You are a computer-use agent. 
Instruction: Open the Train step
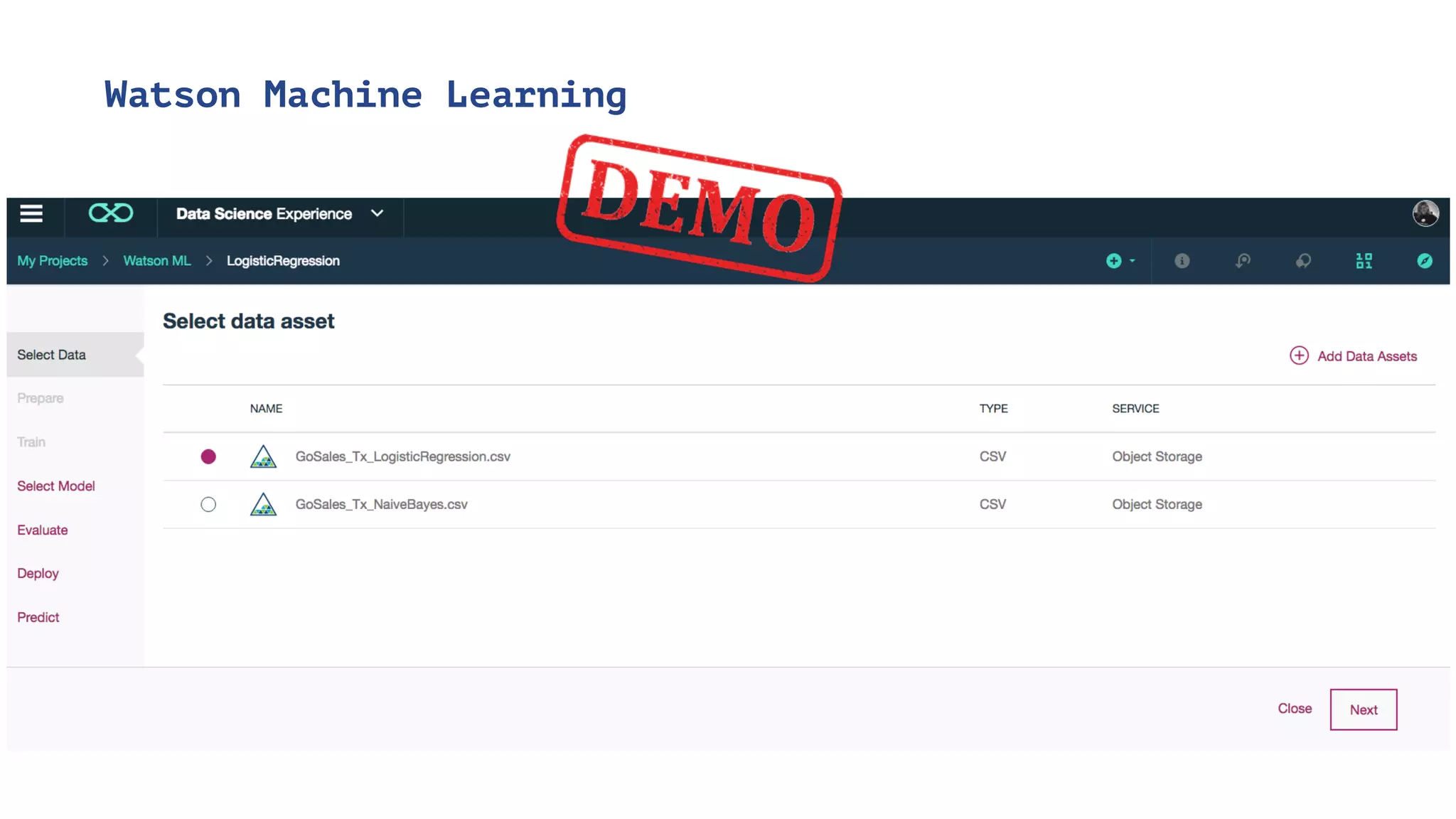pos(31,442)
